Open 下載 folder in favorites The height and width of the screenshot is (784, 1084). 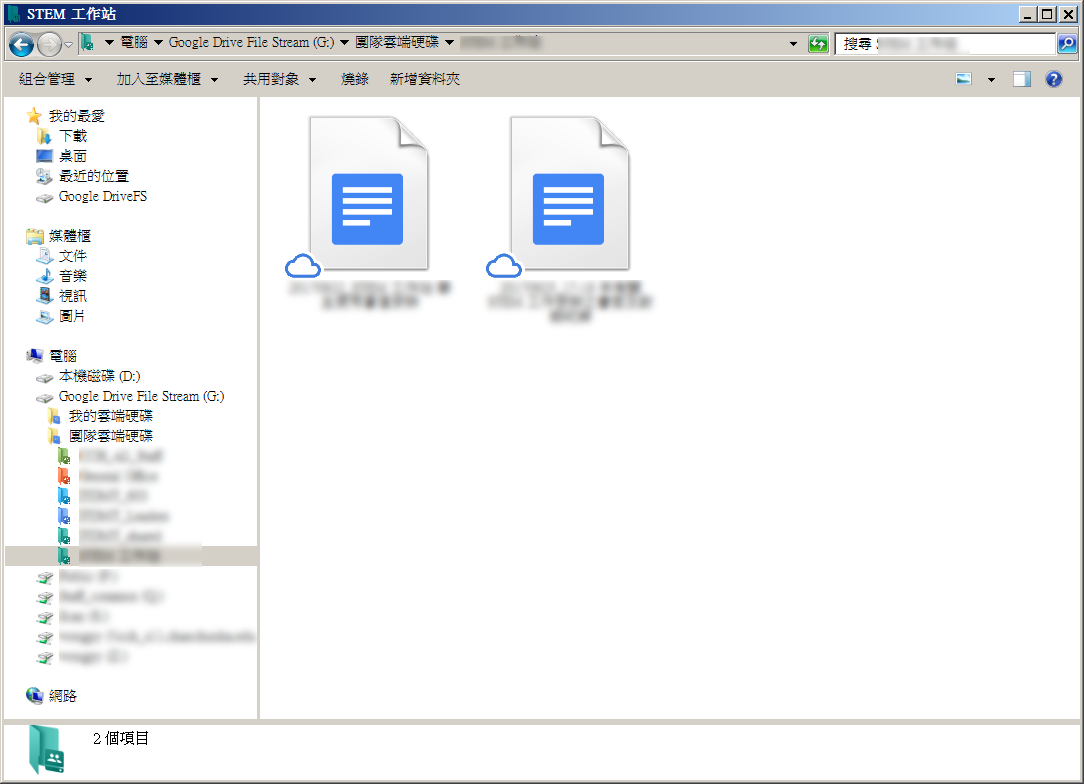72,136
